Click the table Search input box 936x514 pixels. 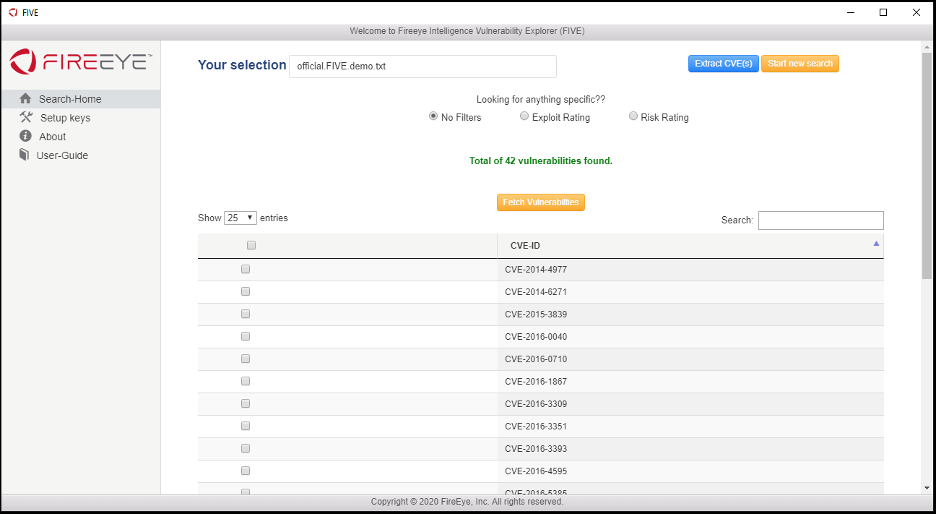(x=821, y=220)
